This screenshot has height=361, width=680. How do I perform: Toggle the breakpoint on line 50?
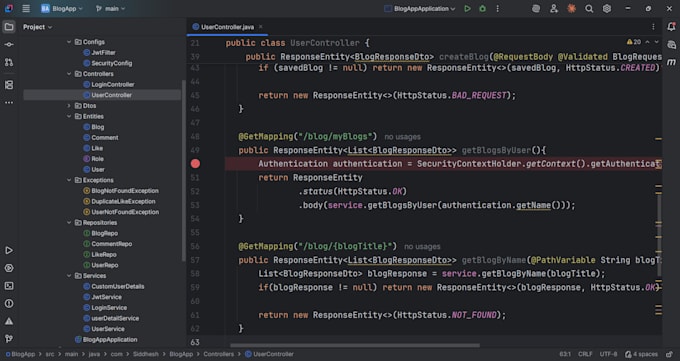(195, 164)
